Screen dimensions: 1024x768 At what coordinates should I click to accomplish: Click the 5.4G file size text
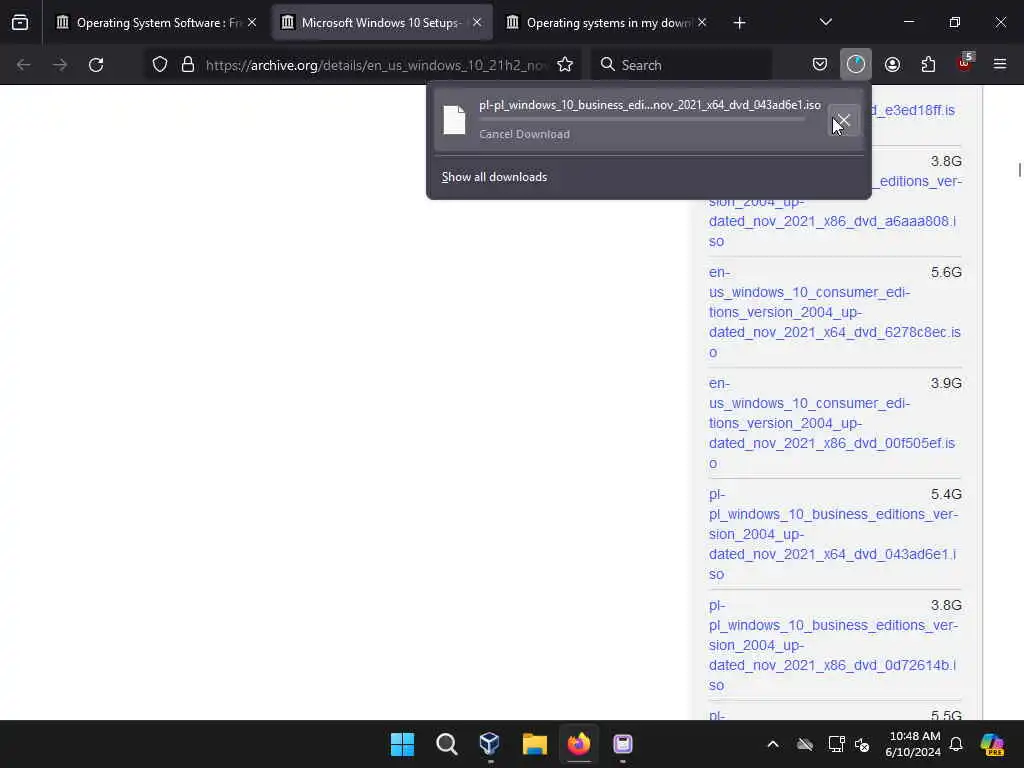946,494
